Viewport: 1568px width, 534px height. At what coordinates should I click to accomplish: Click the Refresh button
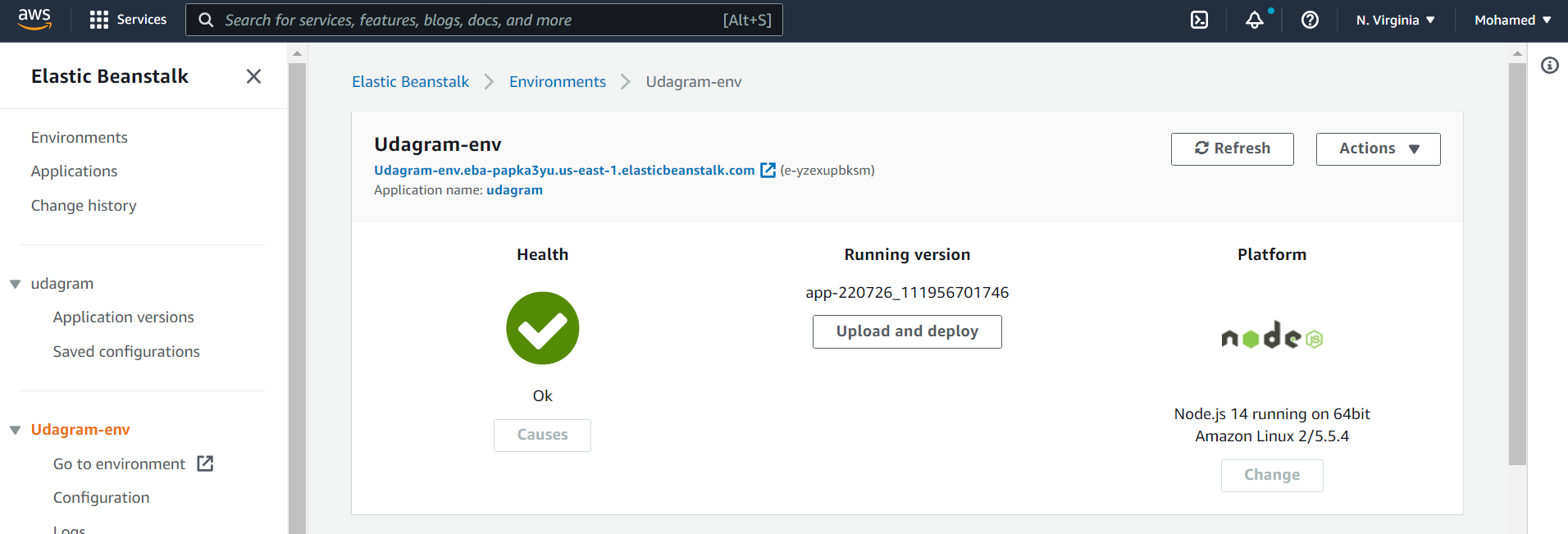click(x=1232, y=148)
